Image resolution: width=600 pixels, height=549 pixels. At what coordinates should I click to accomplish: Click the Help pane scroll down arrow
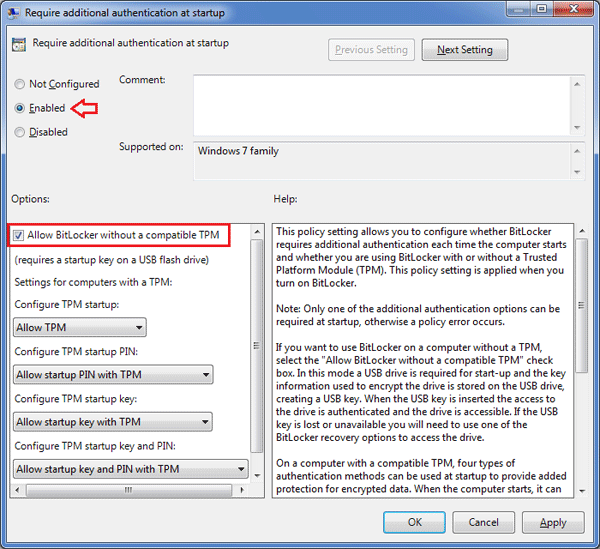point(584,489)
